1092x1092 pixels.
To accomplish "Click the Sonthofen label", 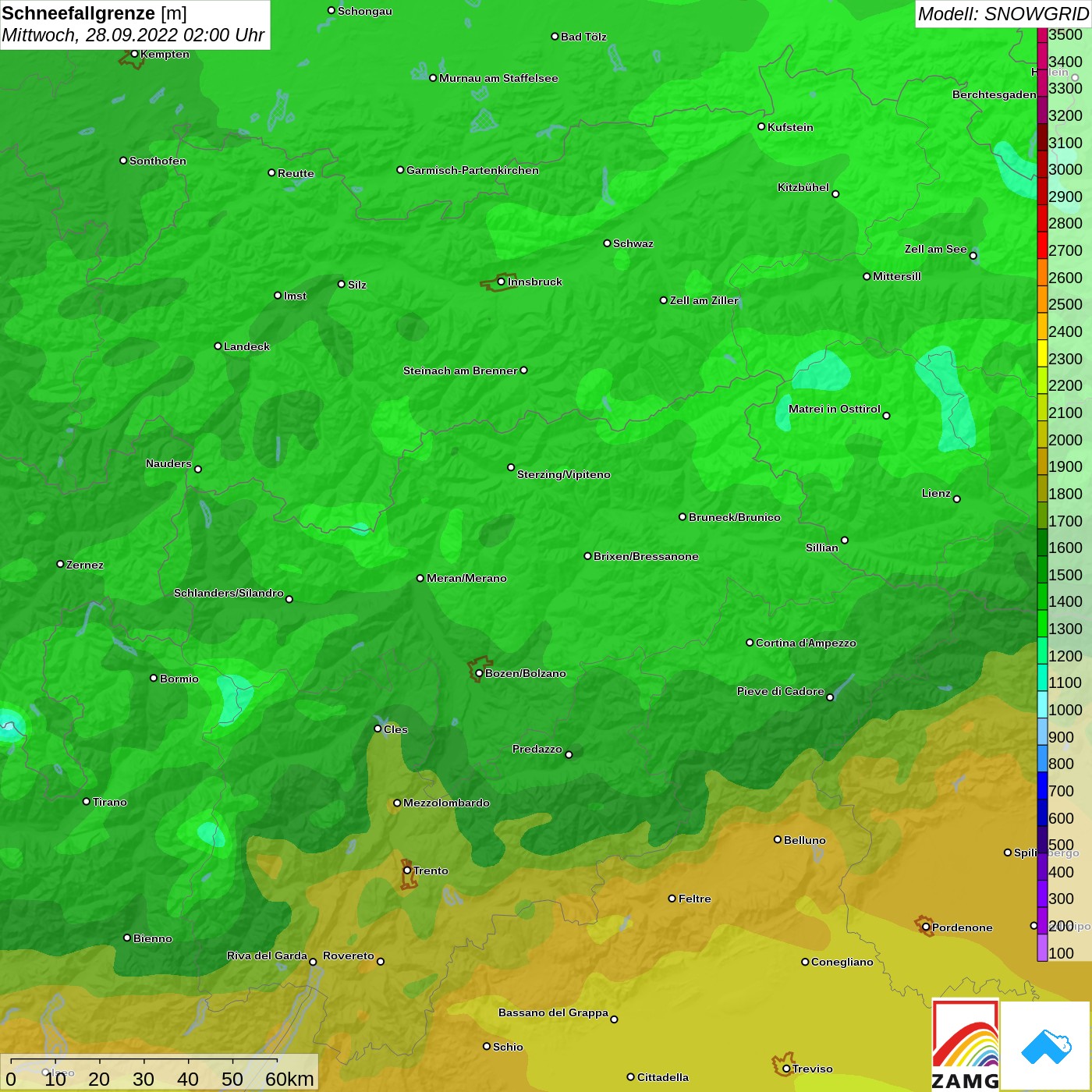I will coord(158,161).
